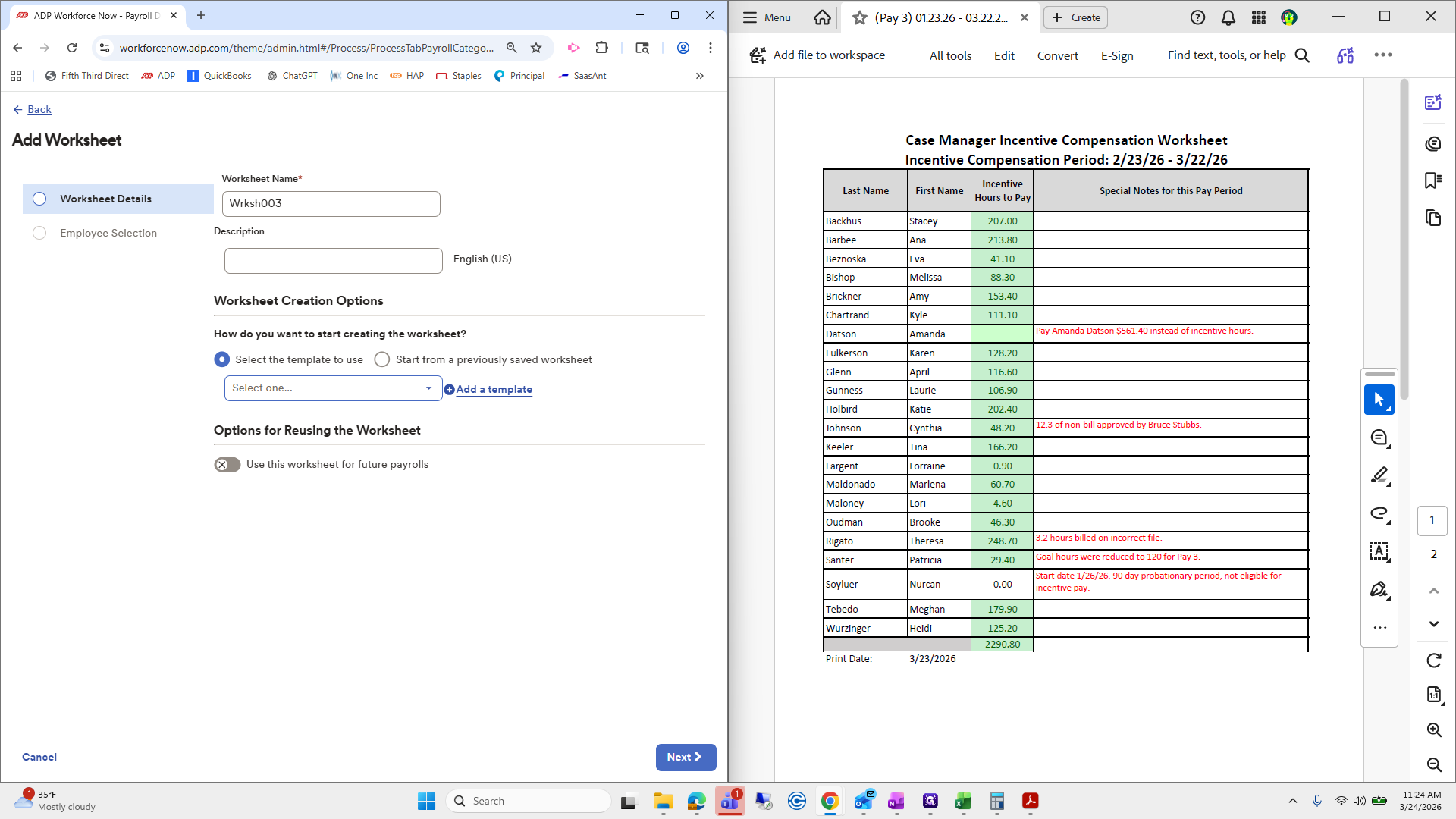This screenshot has width=1456, height=819.
Task: Click the 'Add a template' link
Action: click(x=494, y=389)
